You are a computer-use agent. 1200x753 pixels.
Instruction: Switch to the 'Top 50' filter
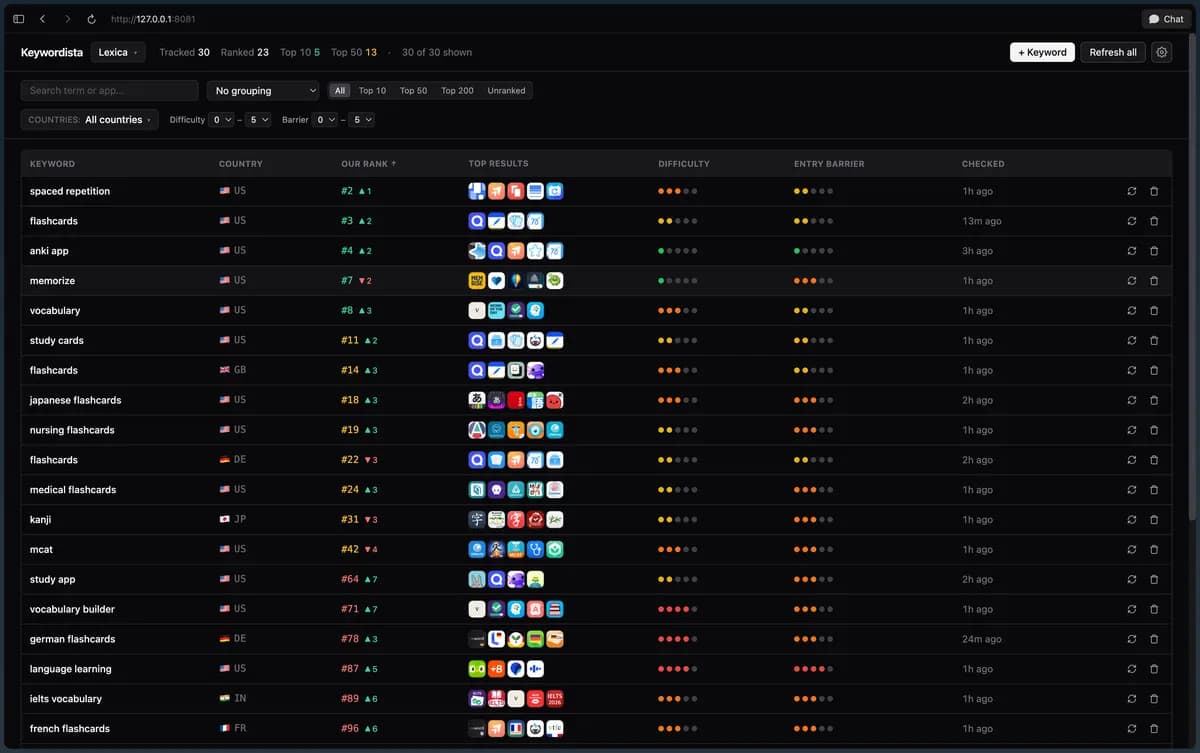(413, 91)
